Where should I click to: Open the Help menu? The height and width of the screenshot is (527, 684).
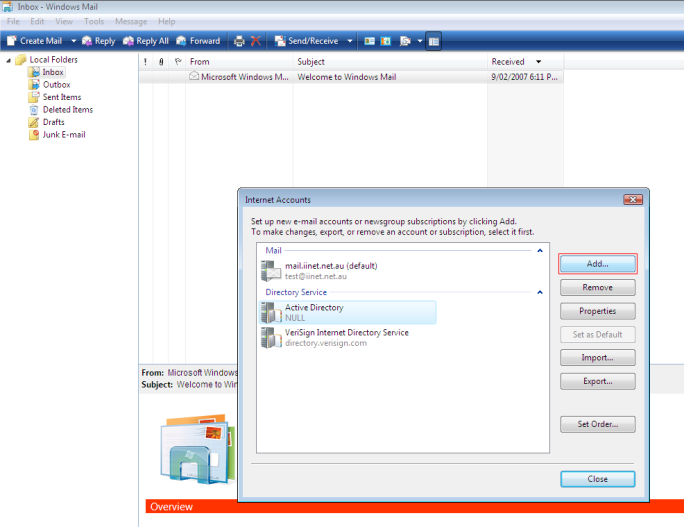click(167, 21)
